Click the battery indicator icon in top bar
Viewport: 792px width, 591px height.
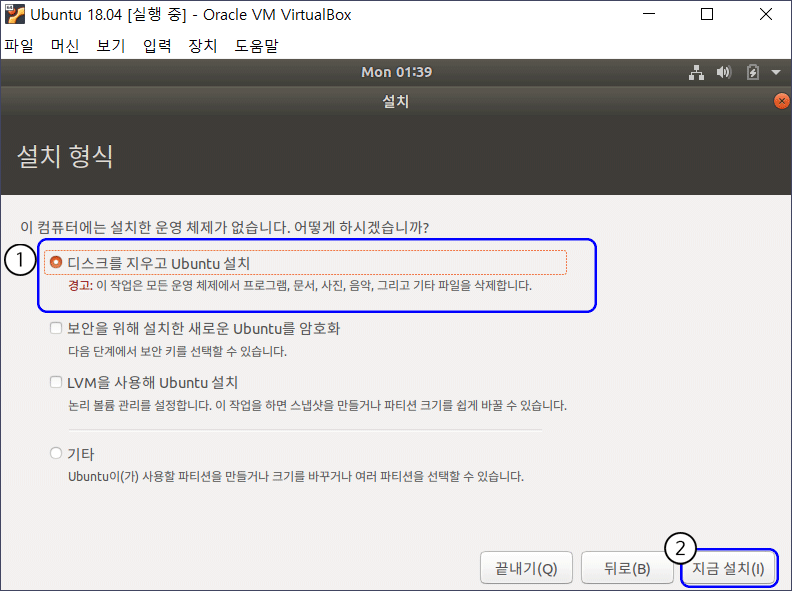click(x=753, y=72)
